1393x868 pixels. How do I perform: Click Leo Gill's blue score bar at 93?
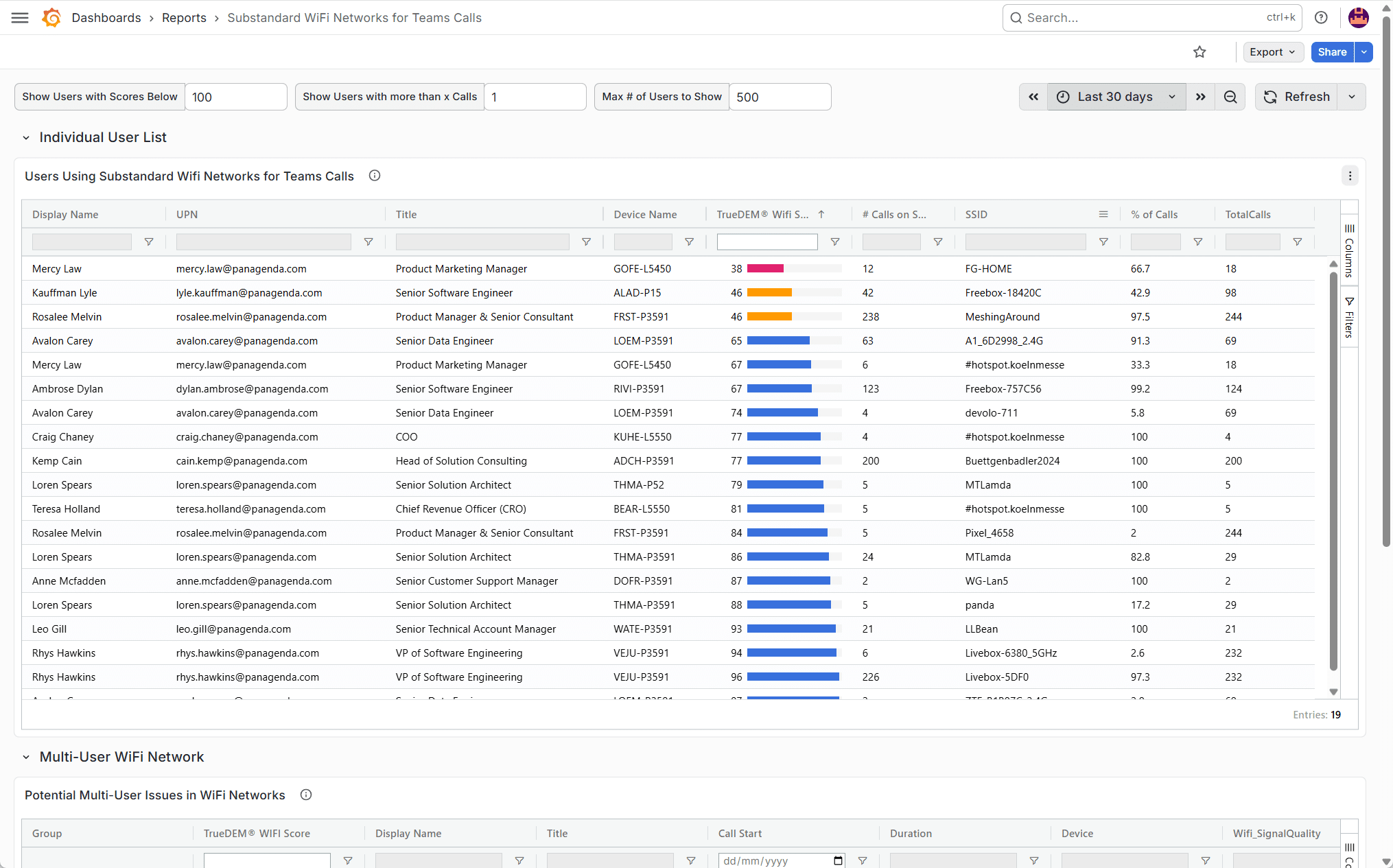click(x=791, y=629)
